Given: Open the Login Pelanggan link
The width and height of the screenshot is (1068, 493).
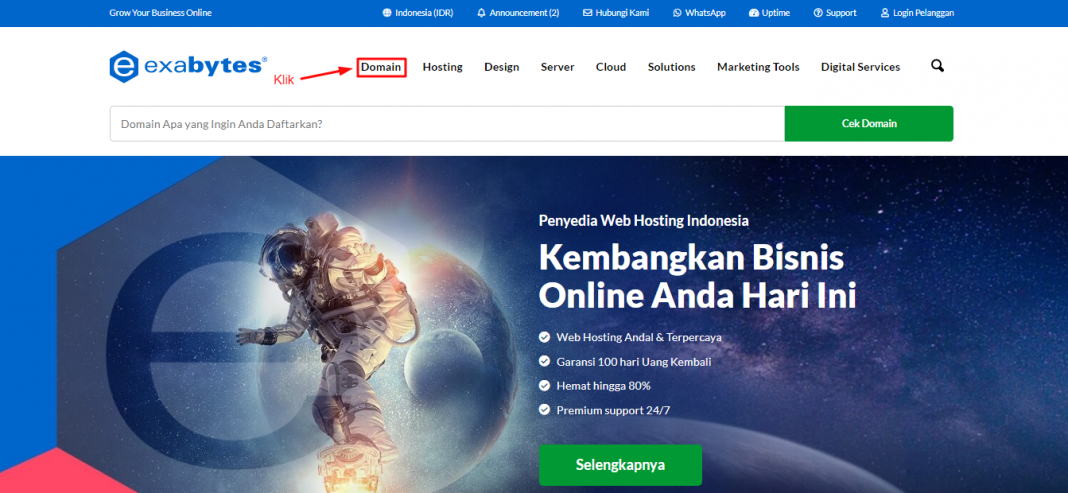Looking at the screenshot, I should [924, 13].
